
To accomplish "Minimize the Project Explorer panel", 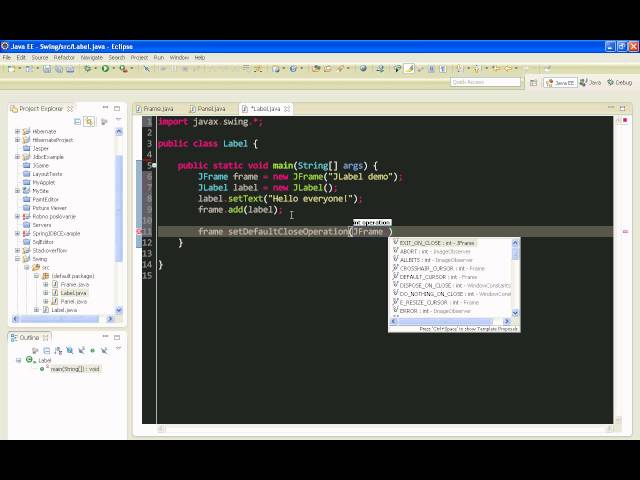I will (x=105, y=108).
